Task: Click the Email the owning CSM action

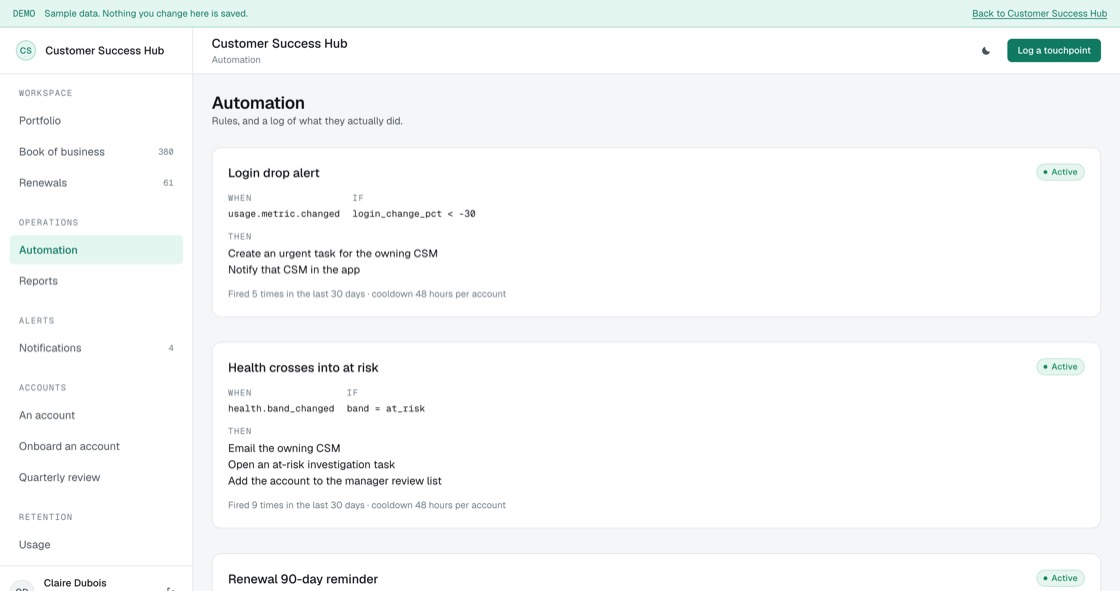Action: [x=284, y=448]
